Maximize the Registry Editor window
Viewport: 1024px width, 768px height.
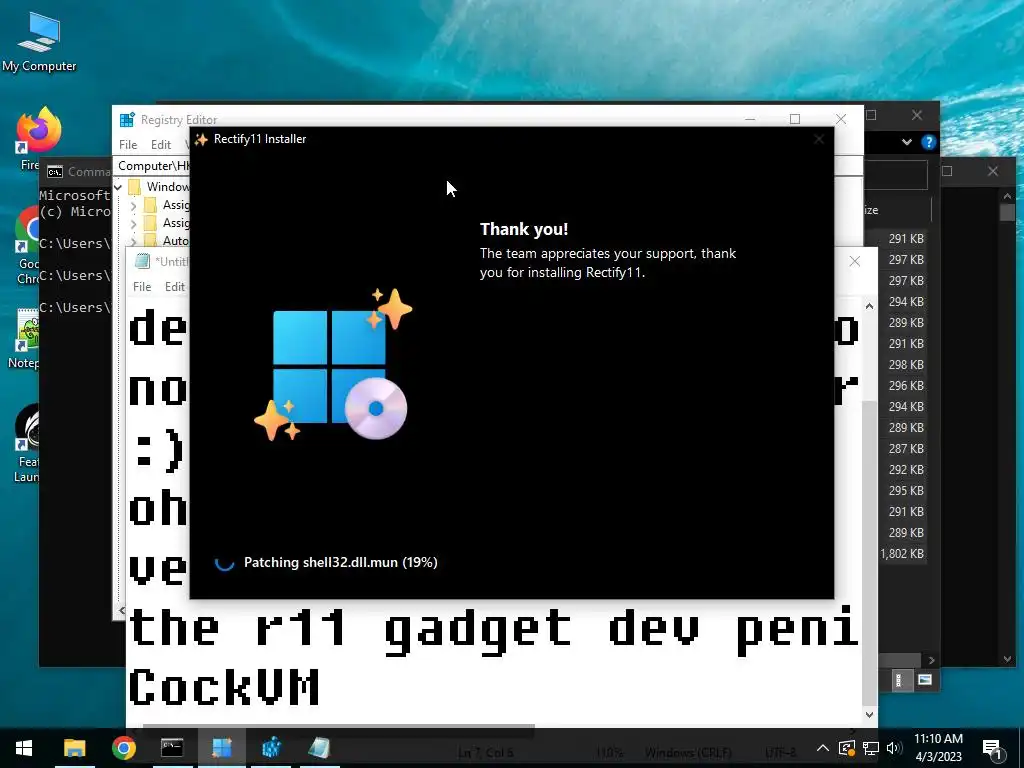795,119
